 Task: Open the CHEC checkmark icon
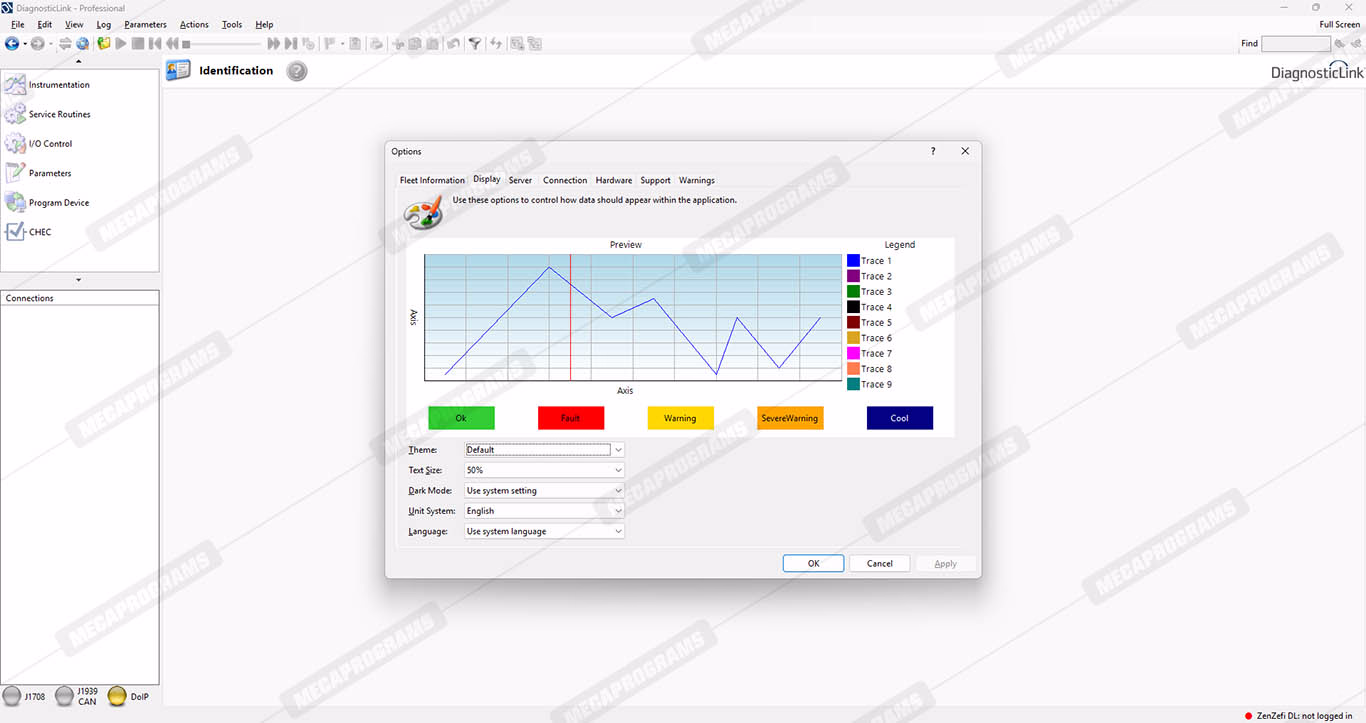click(x=15, y=232)
